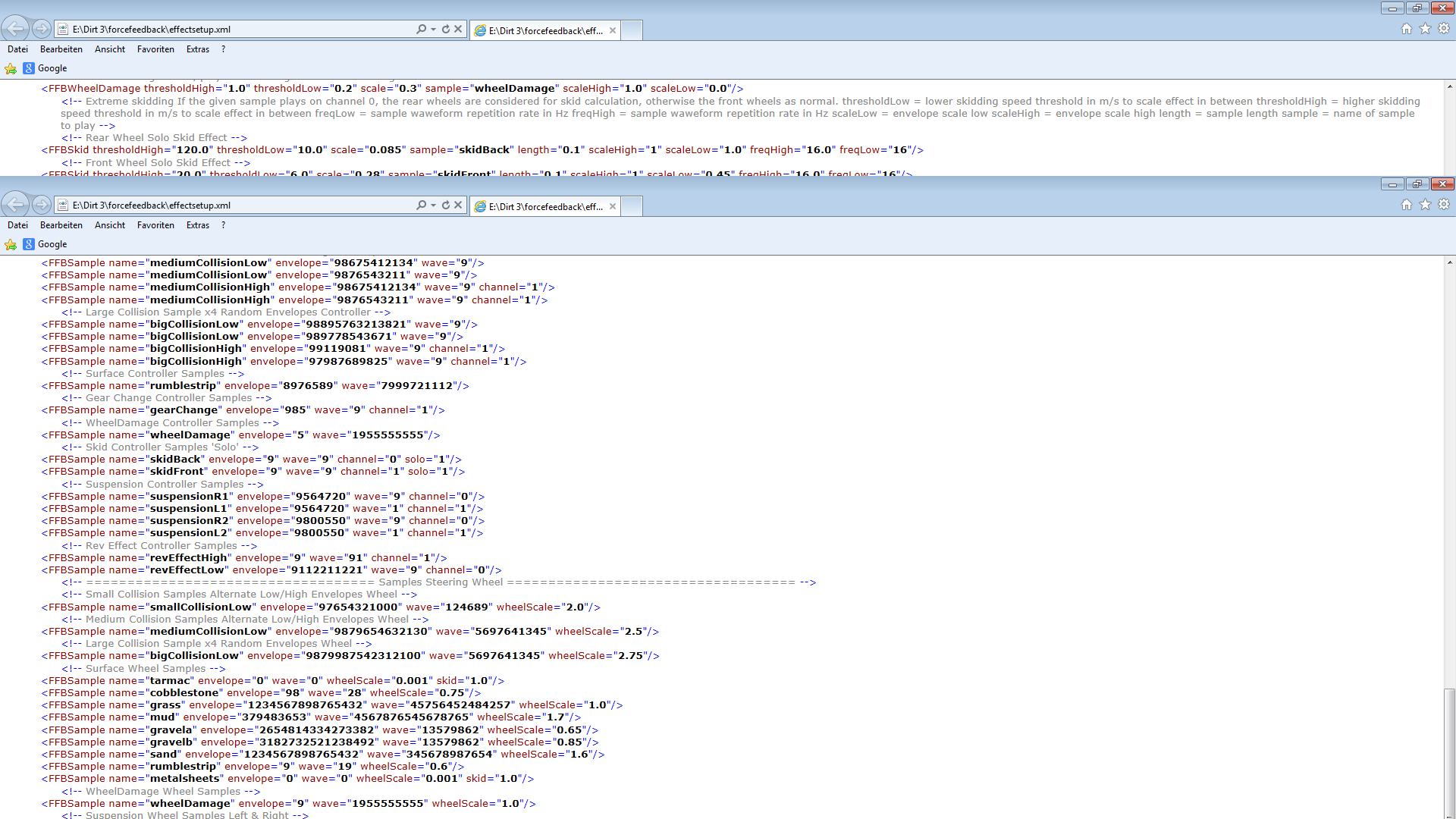This screenshot has width=1456, height=819.
Task: Open Favoriten menu in the lower window
Action: 155,225
